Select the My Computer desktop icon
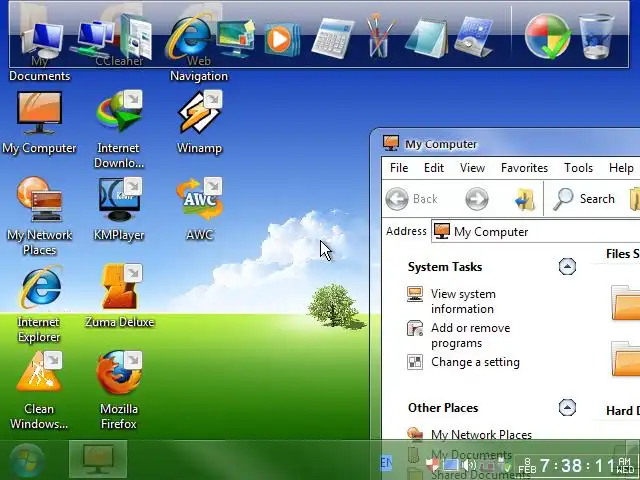This screenshot has height=480, width=640. [39, 122]
